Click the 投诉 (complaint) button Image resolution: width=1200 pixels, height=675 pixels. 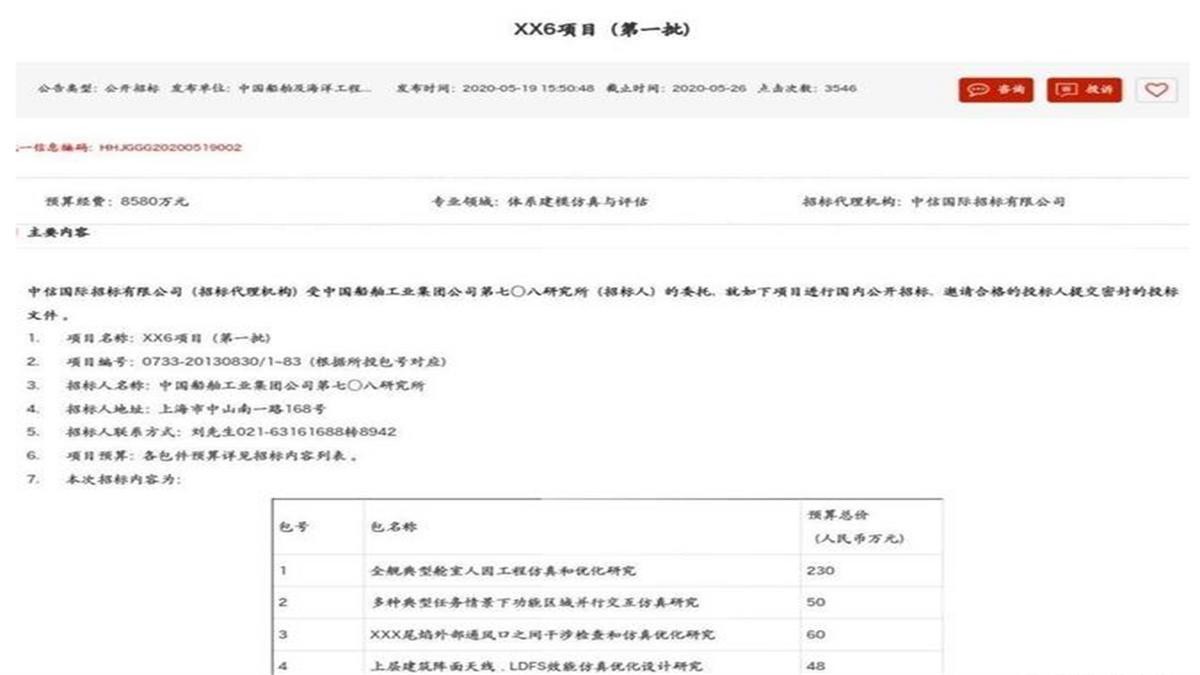click(1084, 89)
